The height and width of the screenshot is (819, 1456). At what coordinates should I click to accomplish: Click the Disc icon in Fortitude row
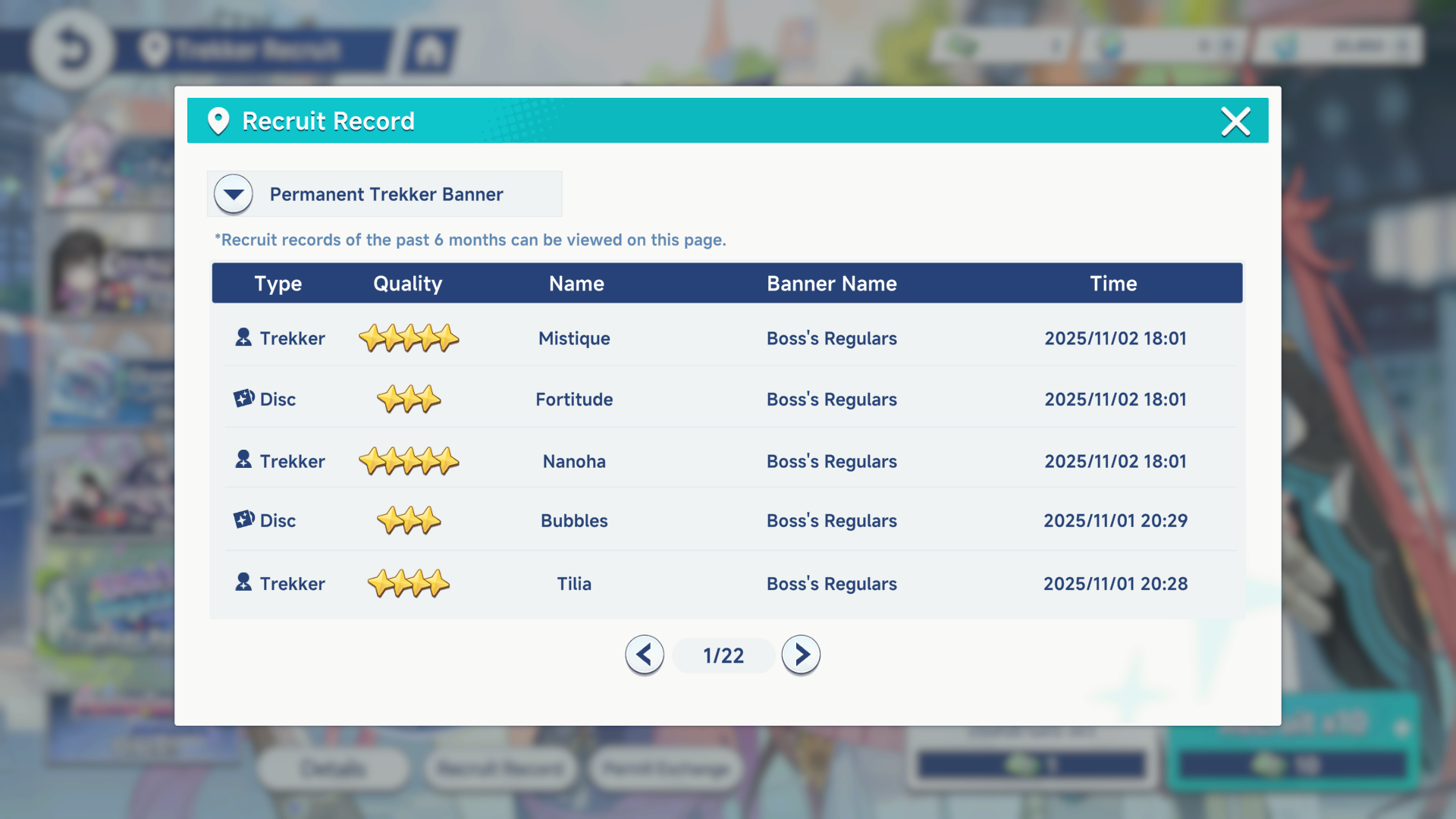tap(243, 398)
